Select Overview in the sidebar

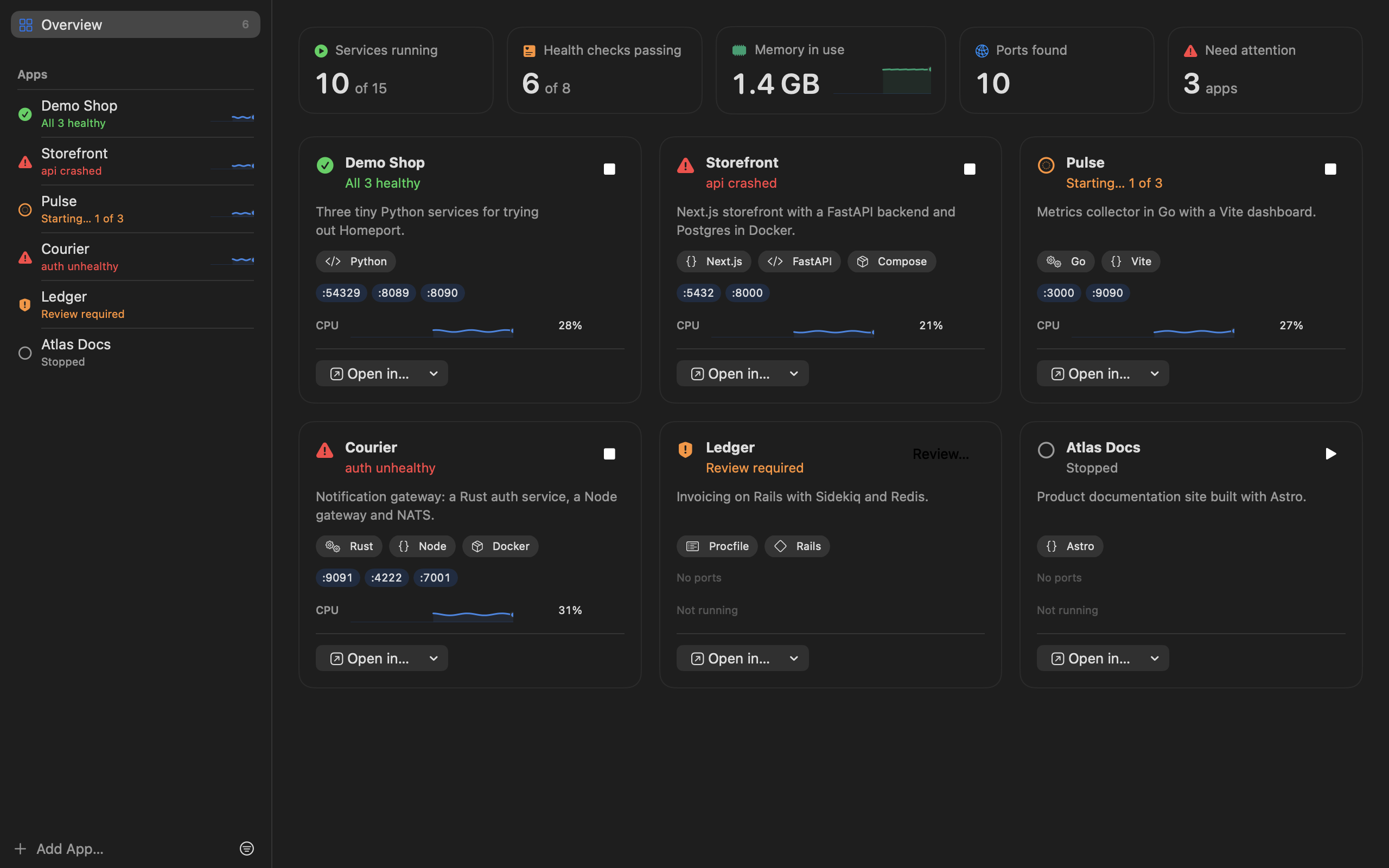136,25
